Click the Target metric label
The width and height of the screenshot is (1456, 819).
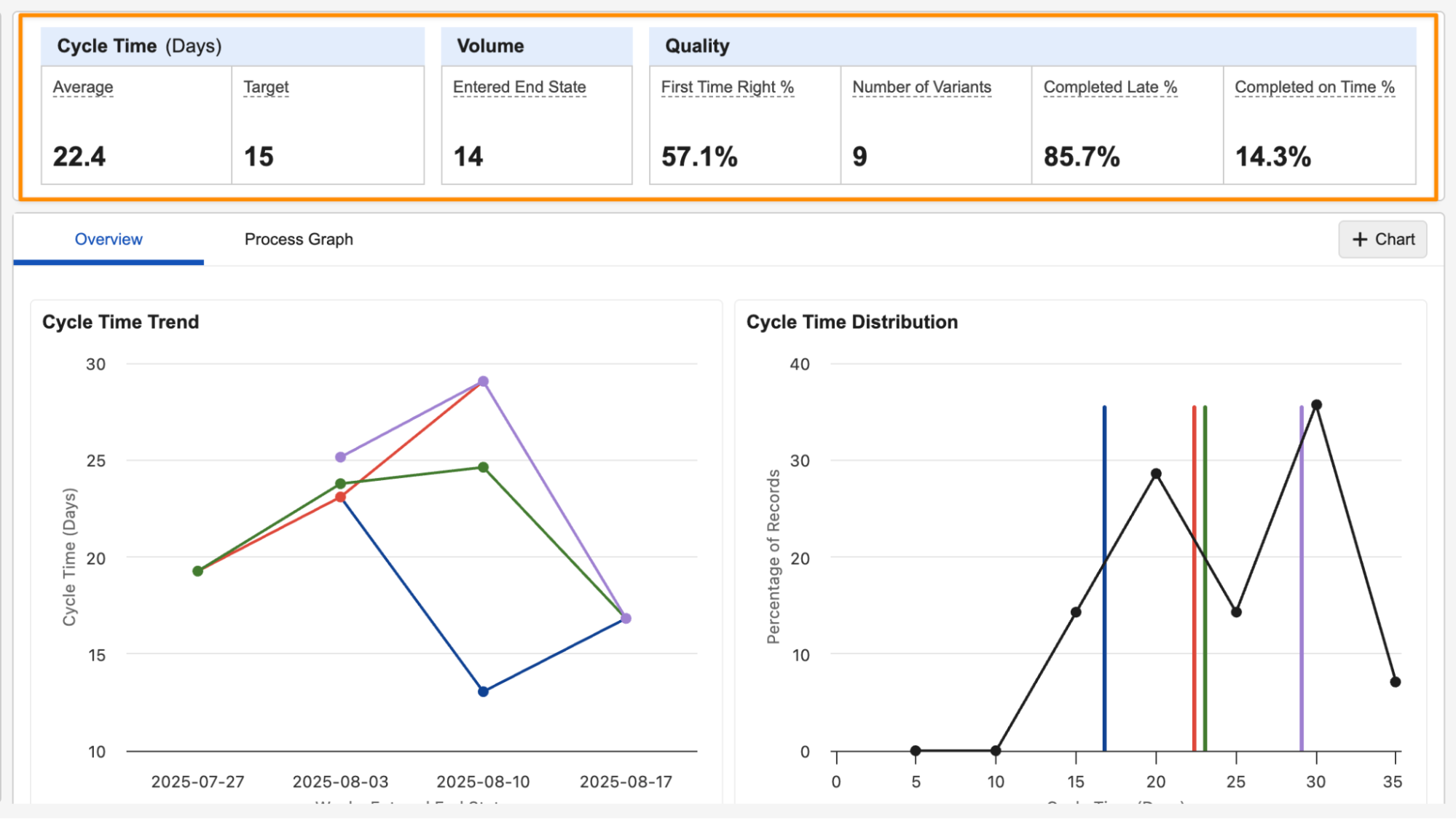[x=266, y=87]
